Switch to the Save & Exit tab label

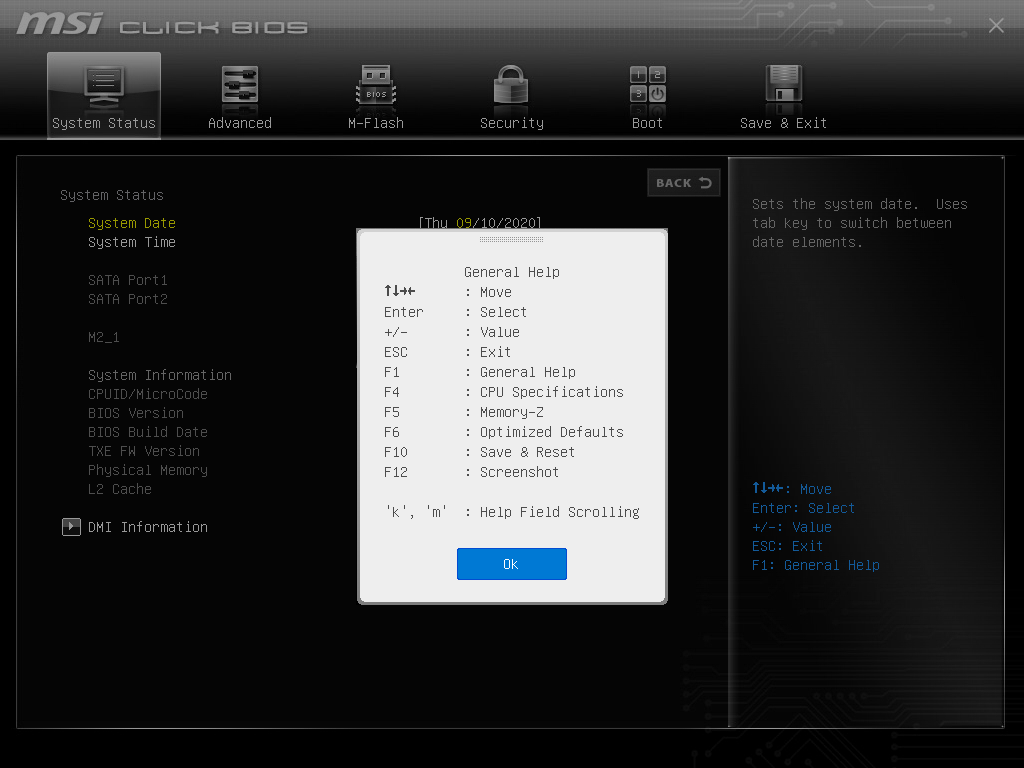pos(783,123)
